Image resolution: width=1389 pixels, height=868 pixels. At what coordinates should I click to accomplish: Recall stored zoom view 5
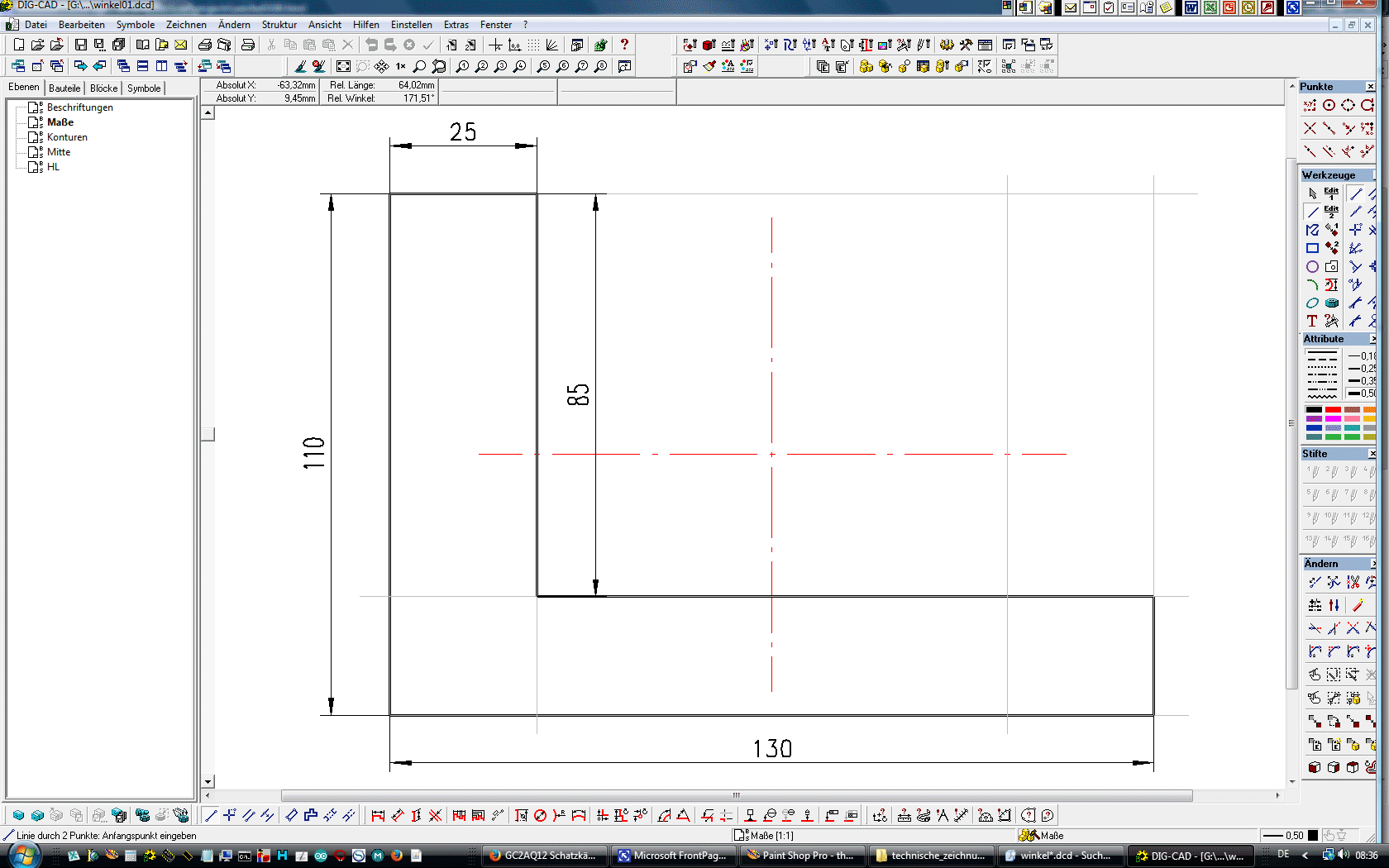(543, 66)
